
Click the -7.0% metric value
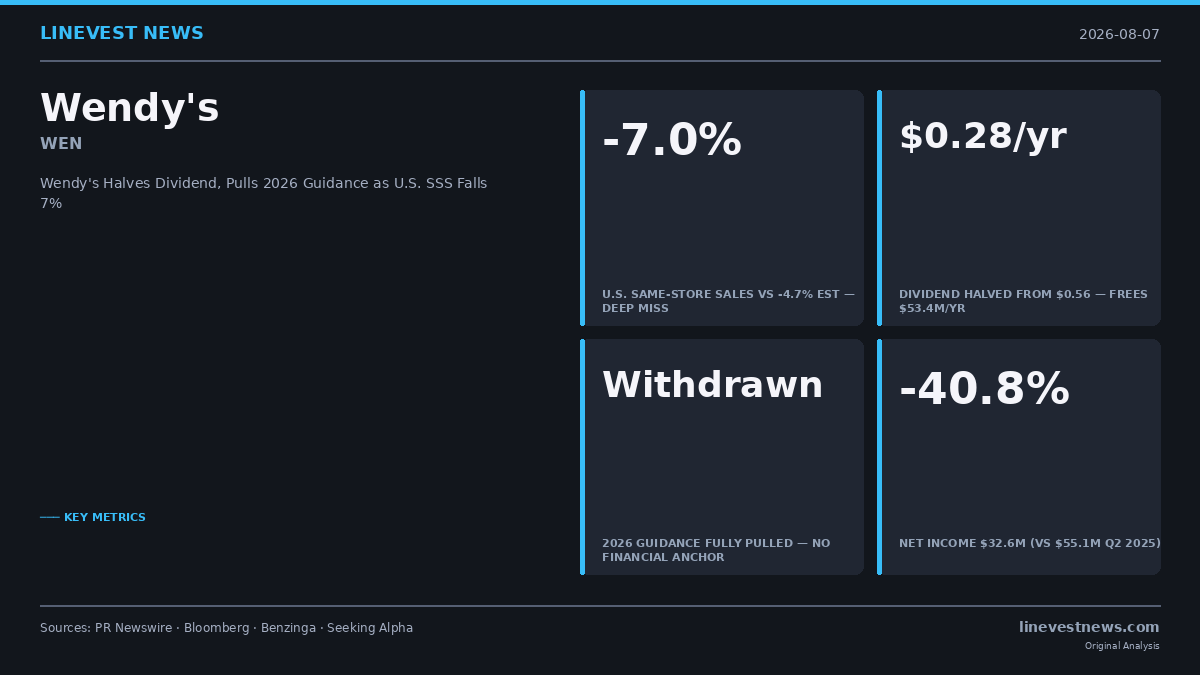click(x=671, y=140)
